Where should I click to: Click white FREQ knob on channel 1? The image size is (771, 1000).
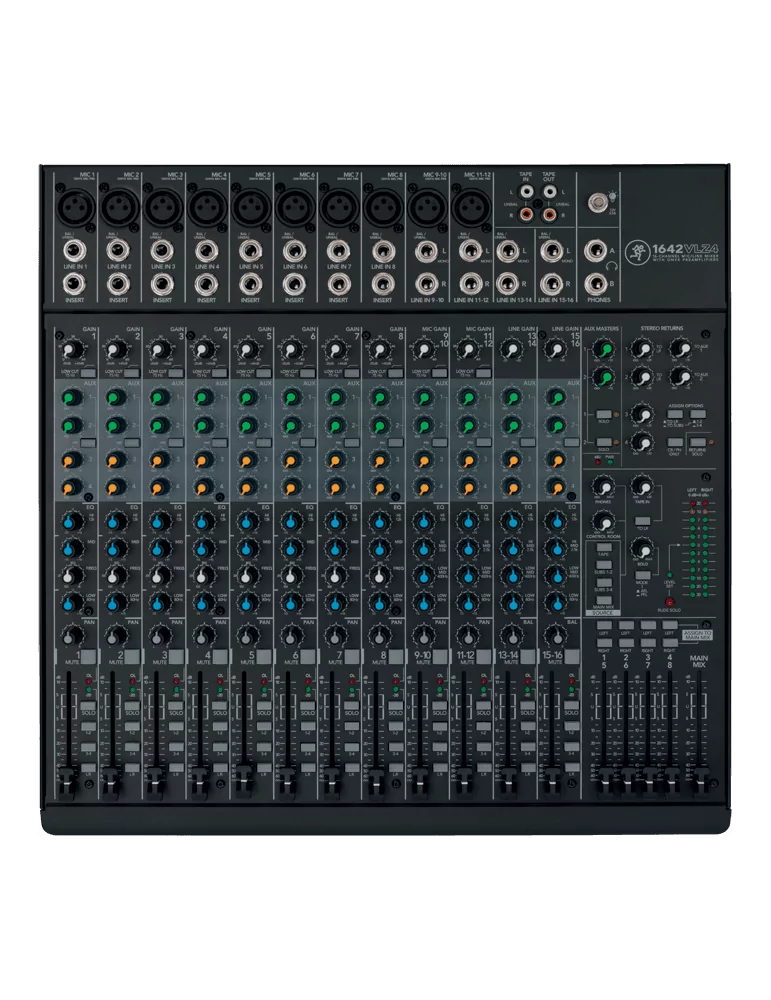tap(71, 575)
